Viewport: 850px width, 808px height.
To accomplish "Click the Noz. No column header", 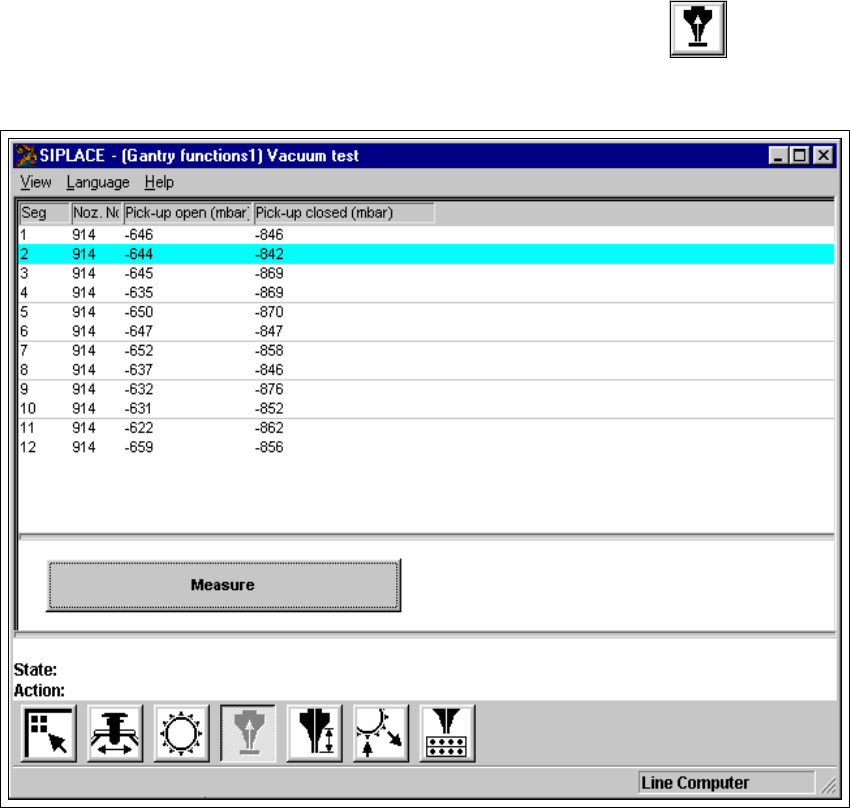I will click(x=96, y=213).
